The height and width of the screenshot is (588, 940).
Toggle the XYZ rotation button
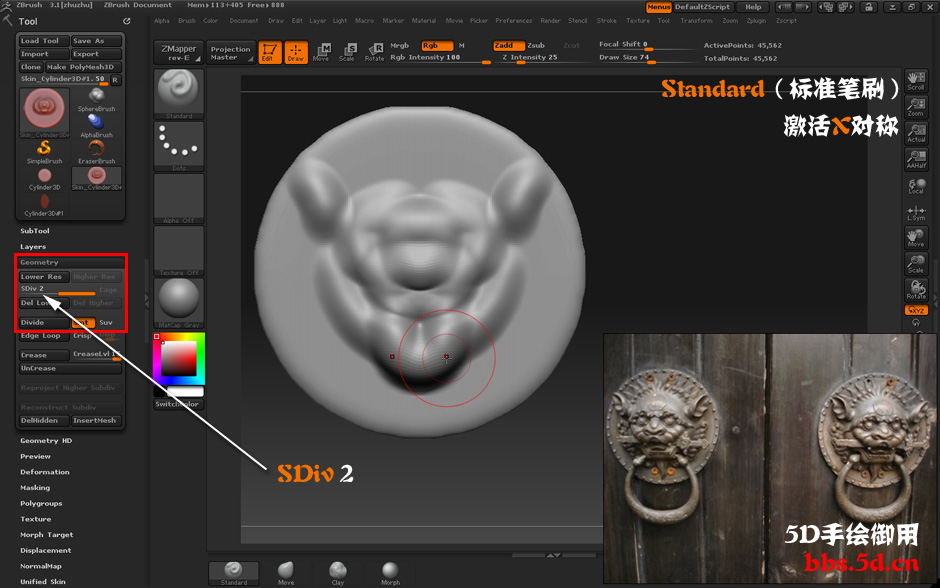(916, 310)
